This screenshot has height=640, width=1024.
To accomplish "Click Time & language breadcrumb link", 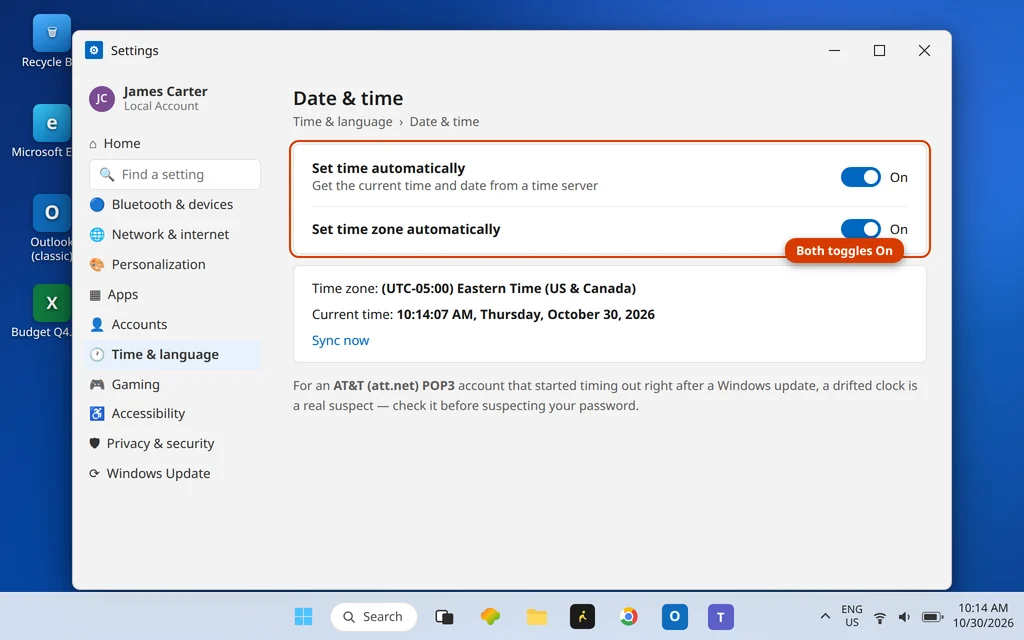I will pyautogui.click(x=343, y=121).
